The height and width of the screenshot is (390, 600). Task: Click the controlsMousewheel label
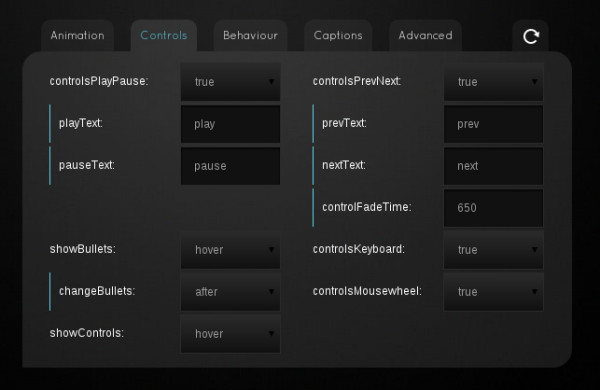pyautogui.click(x=367, y=291)
